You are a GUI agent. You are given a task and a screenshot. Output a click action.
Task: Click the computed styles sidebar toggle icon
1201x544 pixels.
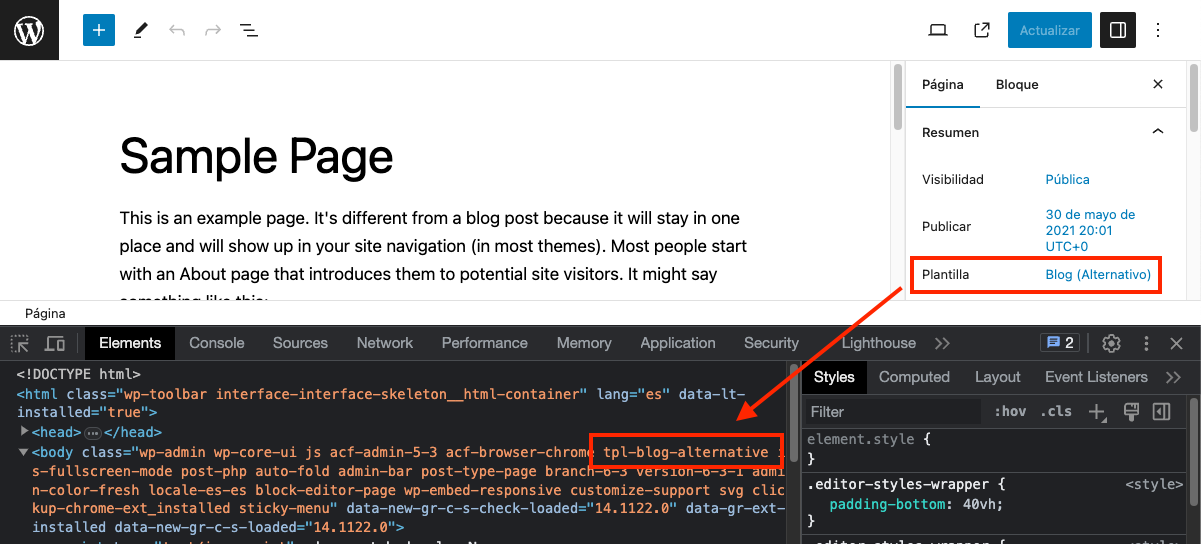coord(1161,411)
